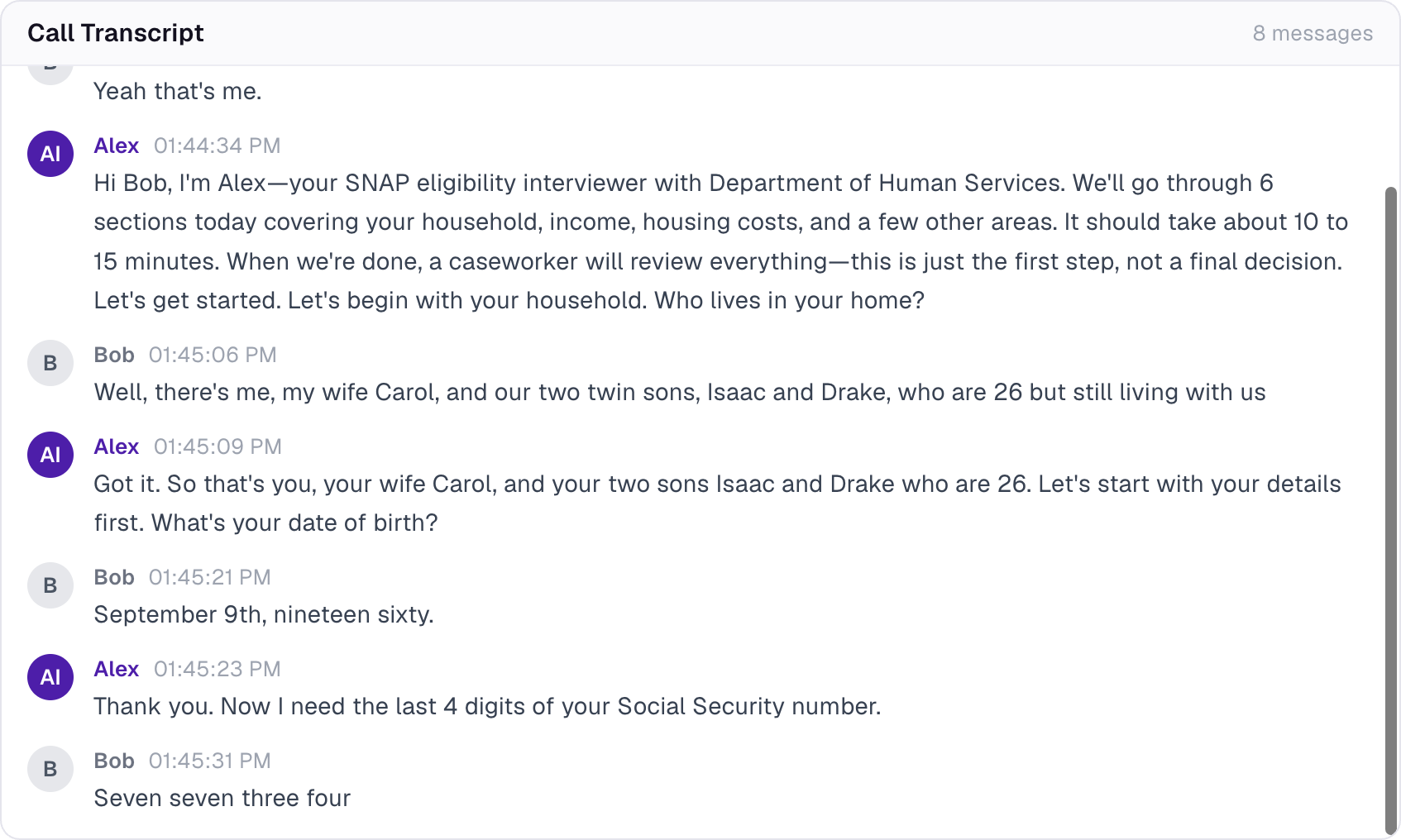Screen dimensions: 1401x840
Task: Click the Alex name at 01:45:09 PM
Action: coord(117,446)
